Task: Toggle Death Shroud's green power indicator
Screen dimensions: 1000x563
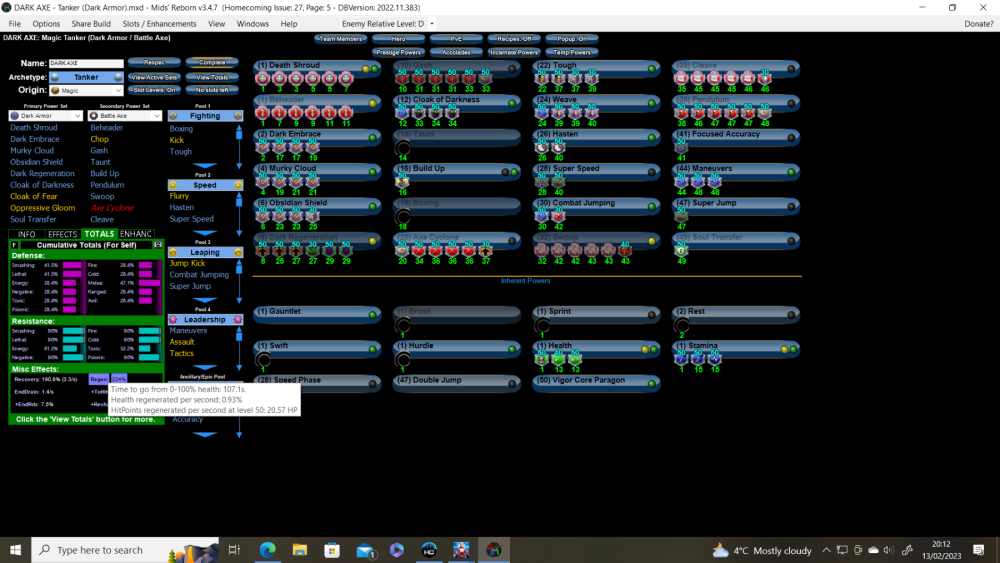Action: 374,69
